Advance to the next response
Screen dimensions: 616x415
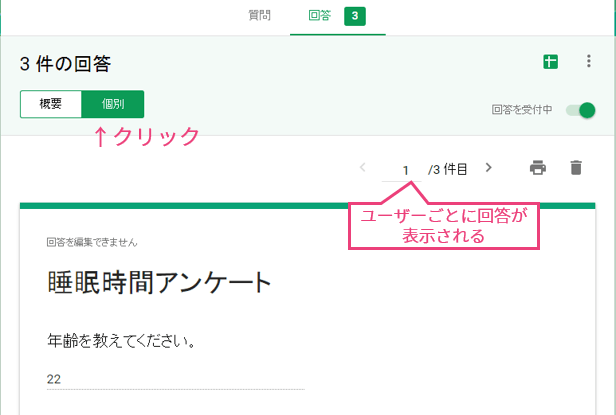488,168
